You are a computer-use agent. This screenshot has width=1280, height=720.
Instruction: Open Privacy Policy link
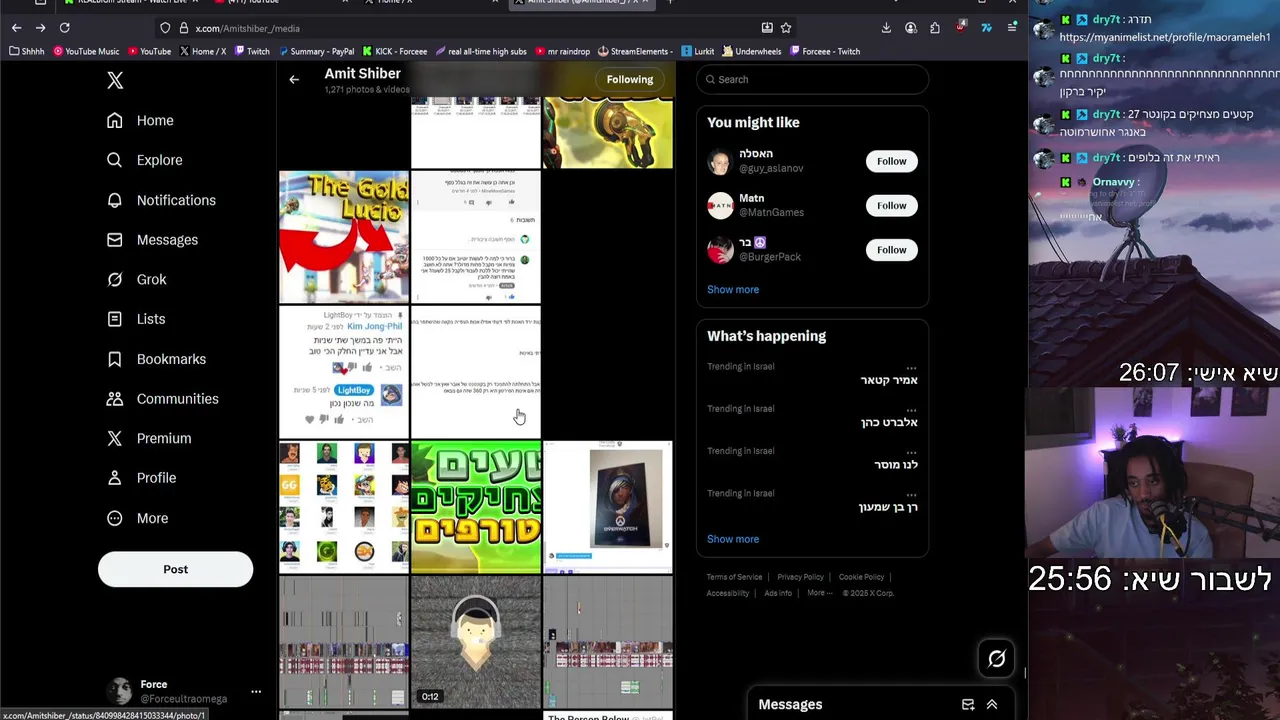coord(800,577)
